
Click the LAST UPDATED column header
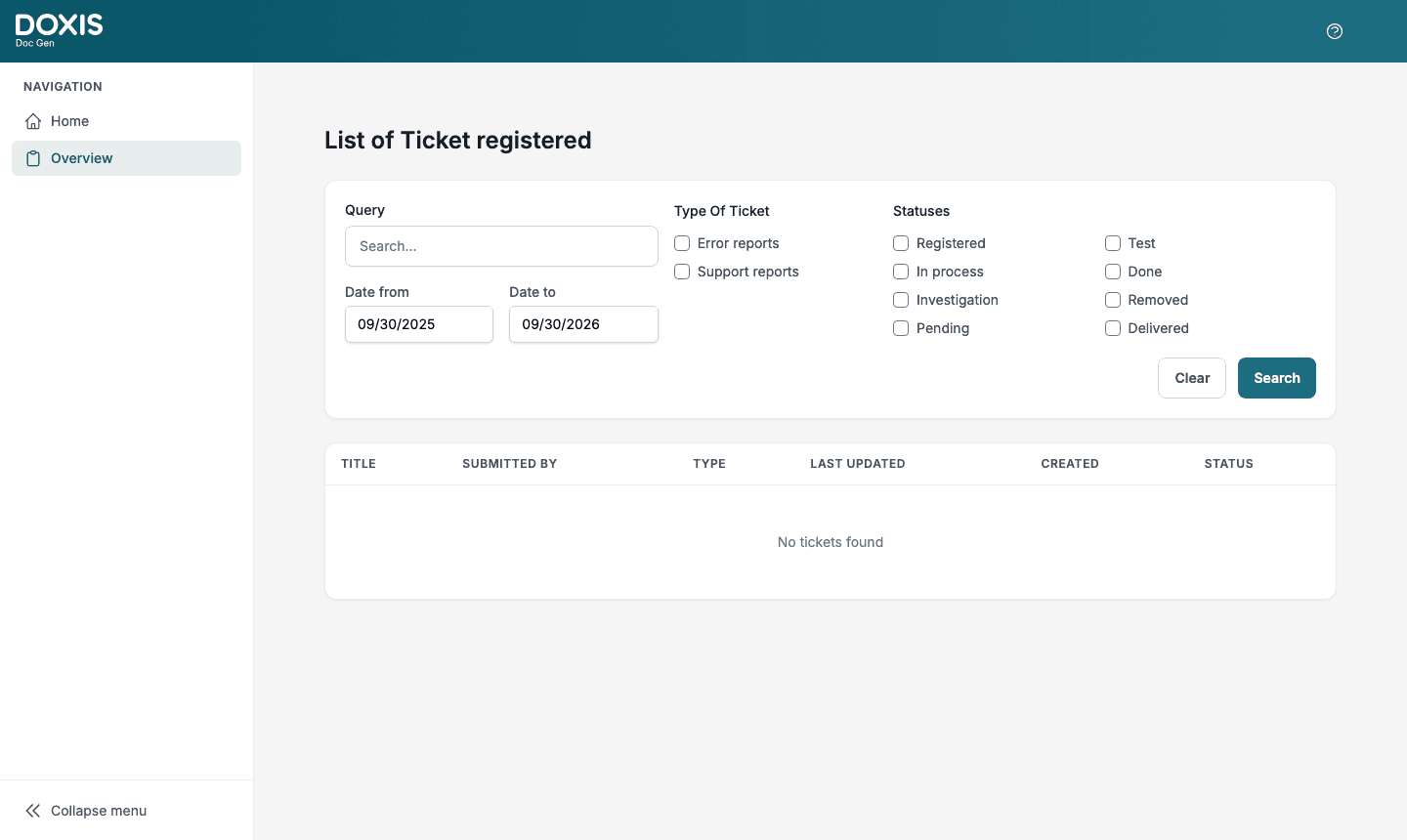(x=858, y=464)
